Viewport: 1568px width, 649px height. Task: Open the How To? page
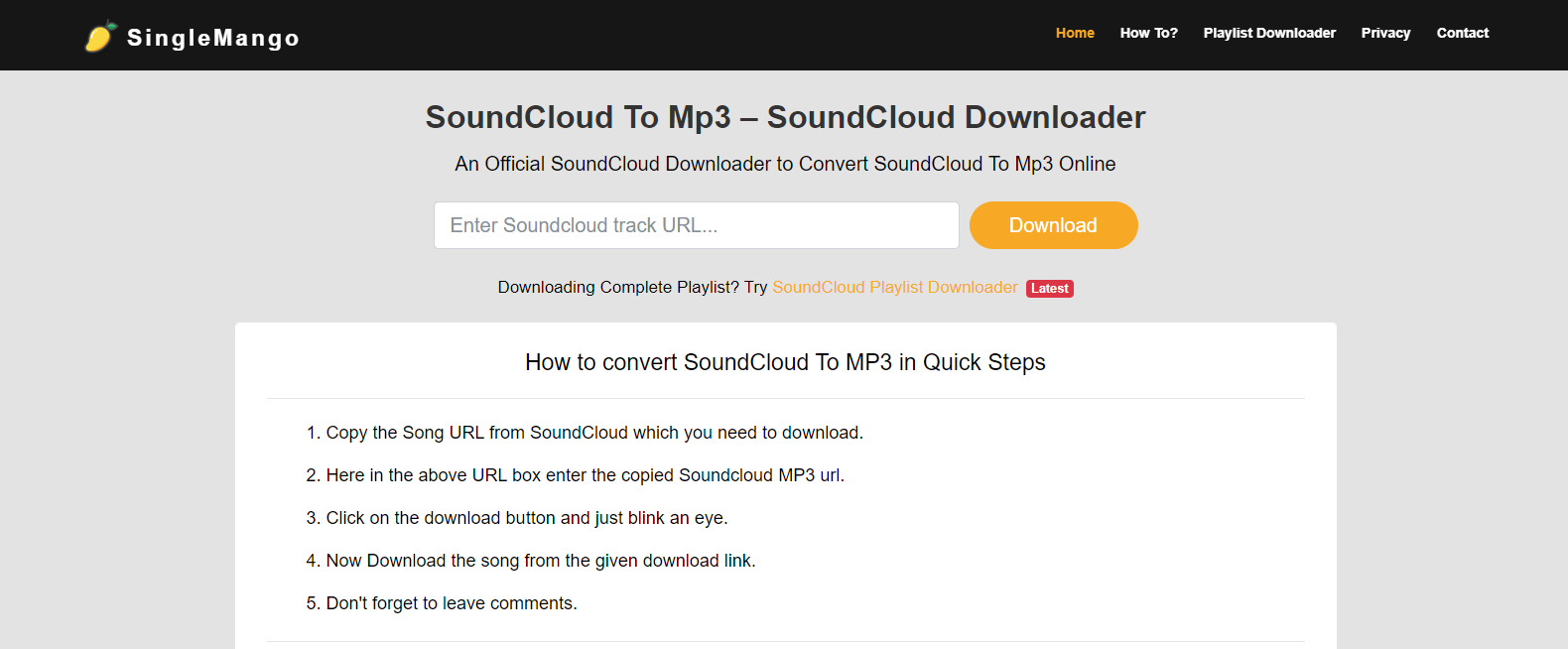1148,33
